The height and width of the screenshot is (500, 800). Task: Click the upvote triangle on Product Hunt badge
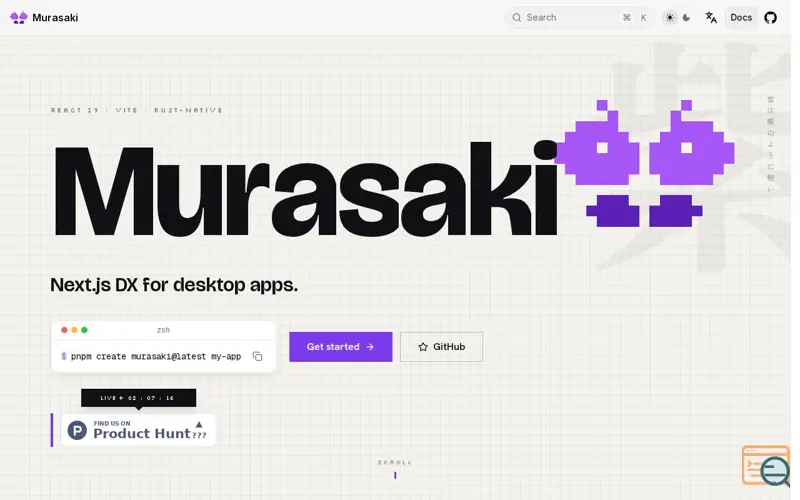(x=199, y=424)
